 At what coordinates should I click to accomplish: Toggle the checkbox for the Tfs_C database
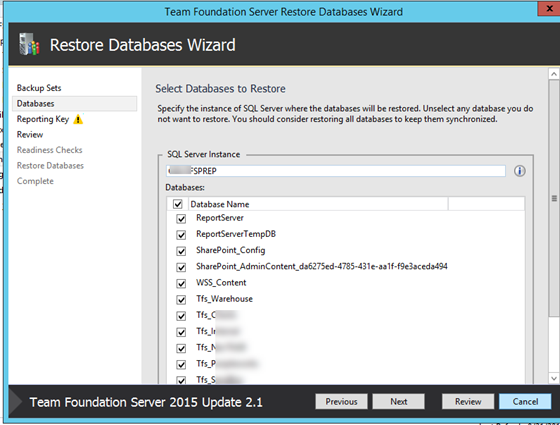181,316
